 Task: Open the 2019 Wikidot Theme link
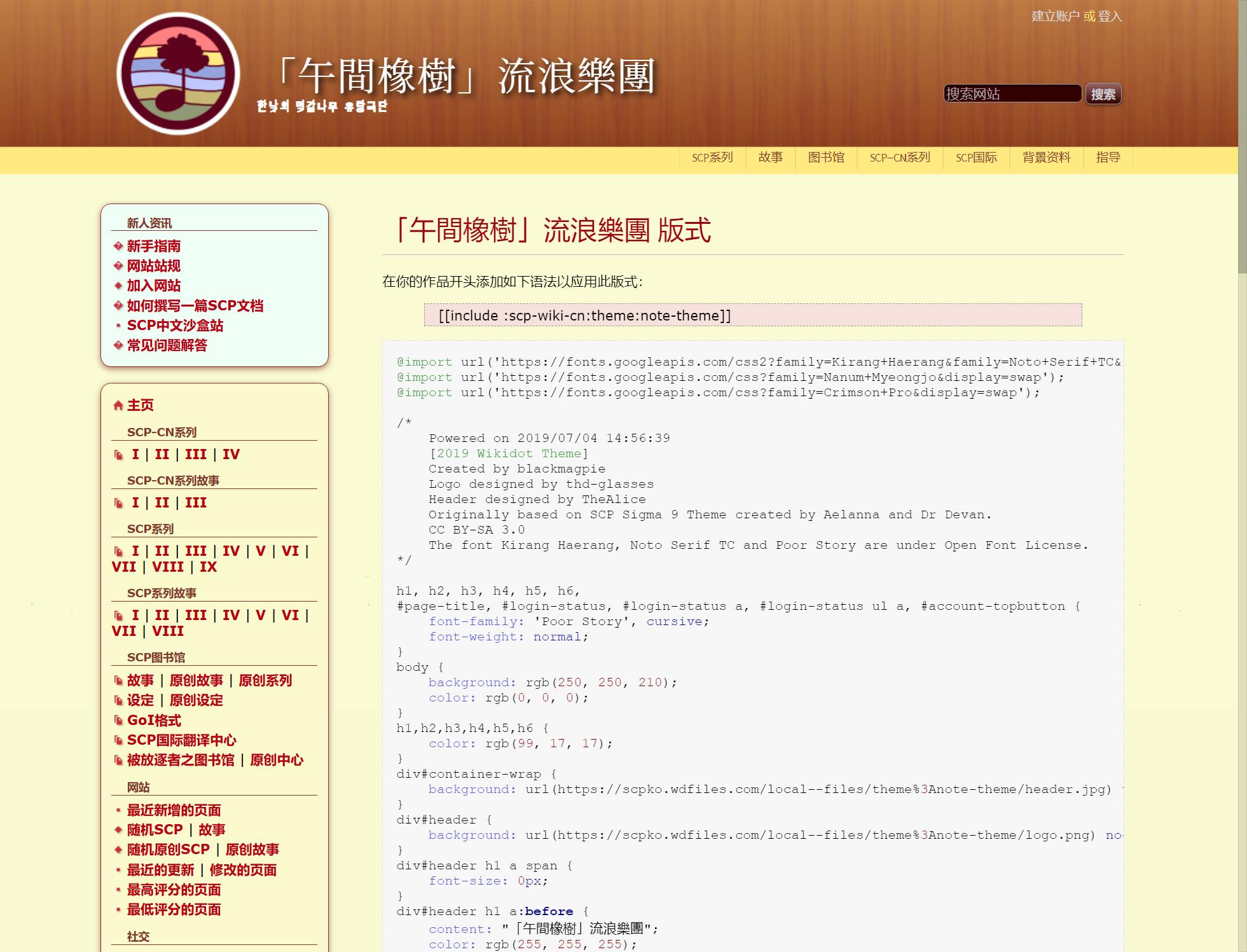(509, 453)
